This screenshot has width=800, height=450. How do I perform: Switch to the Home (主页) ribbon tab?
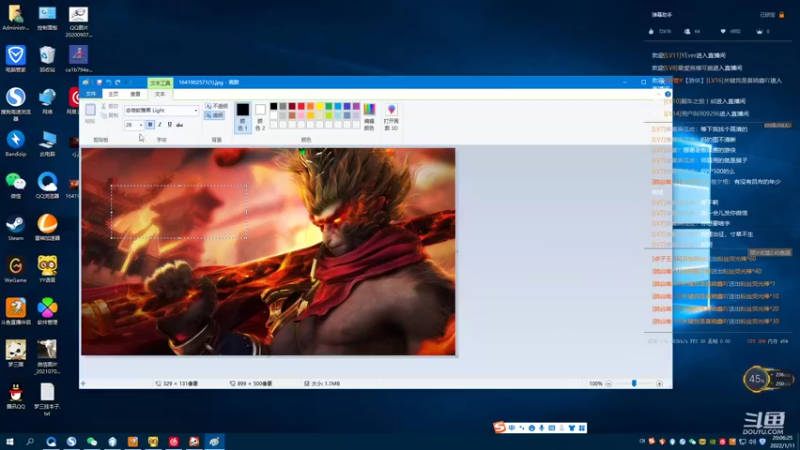coord(113,94)
